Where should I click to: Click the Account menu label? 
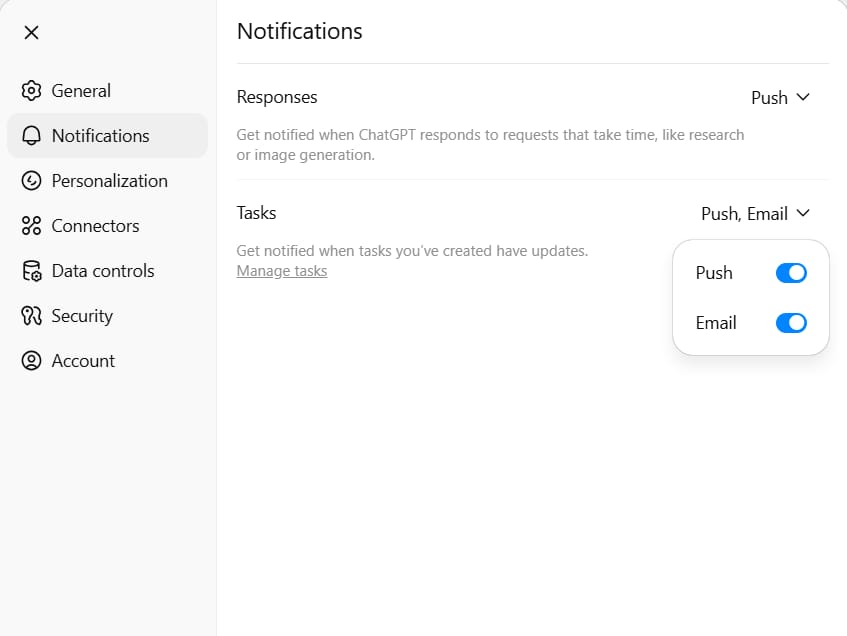pyautogui.click(x=83, y=360)
